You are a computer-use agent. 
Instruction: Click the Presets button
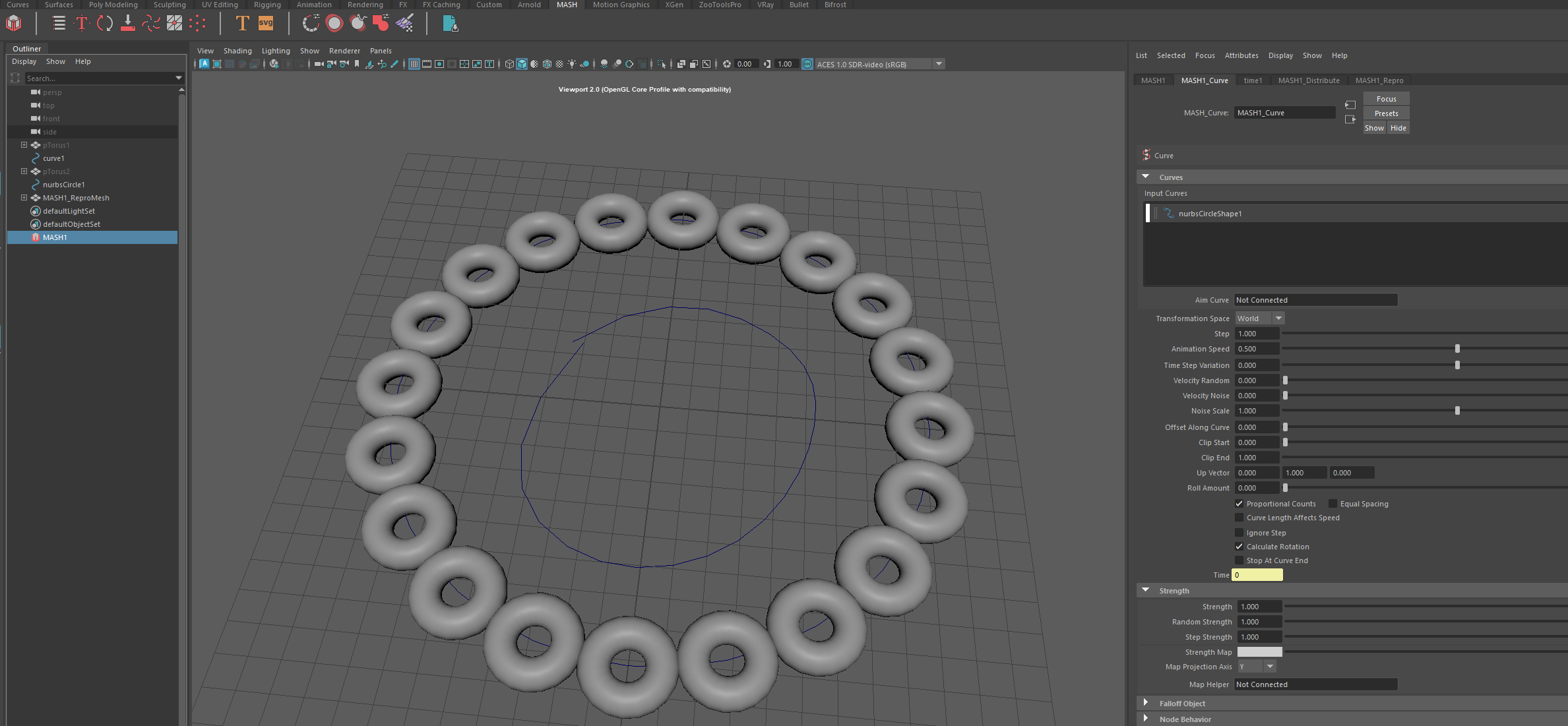(1385, 113)
